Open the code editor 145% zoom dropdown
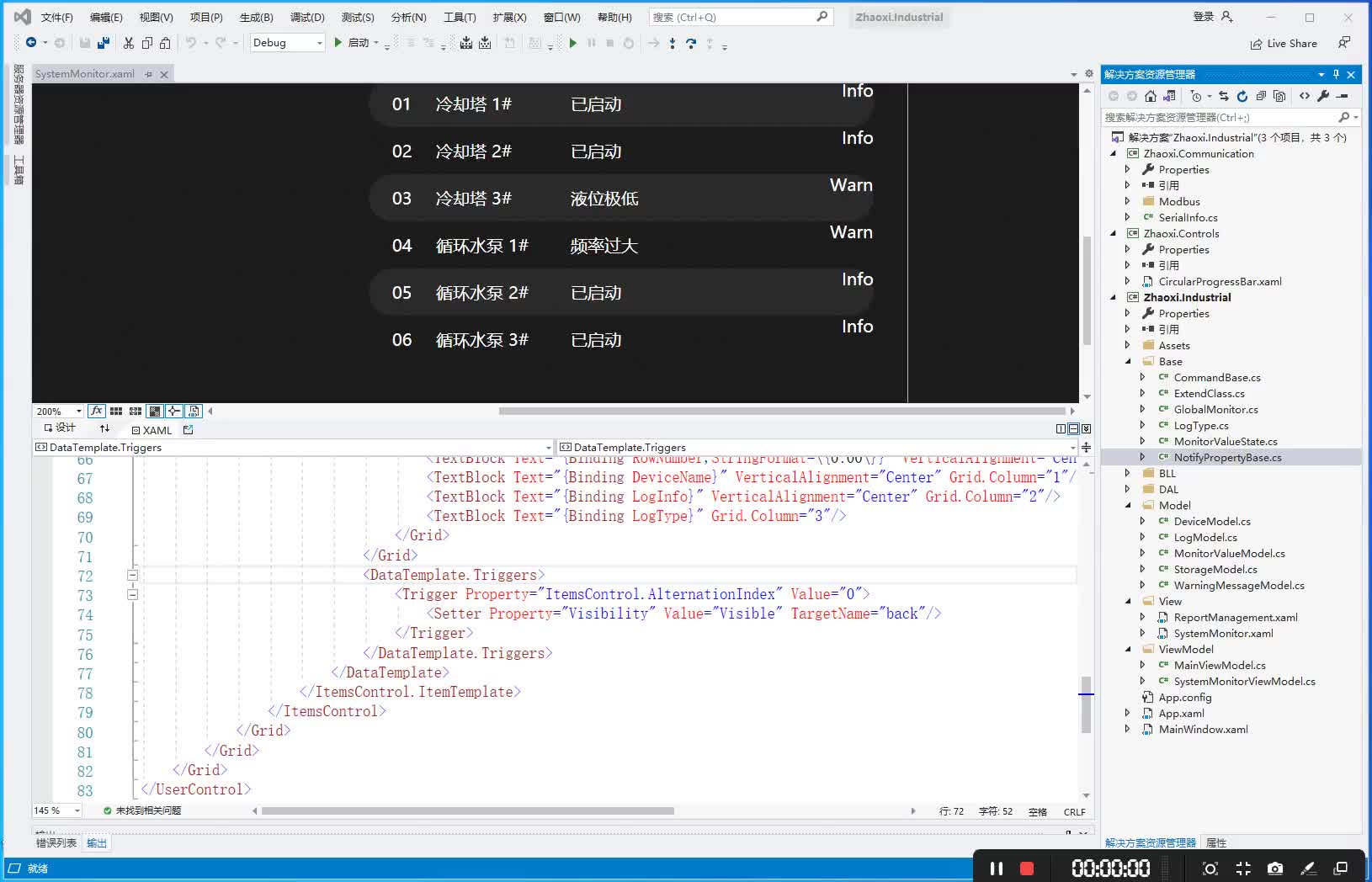Image resolution: width=1372 pixels, height=882 pixels. 77,810
